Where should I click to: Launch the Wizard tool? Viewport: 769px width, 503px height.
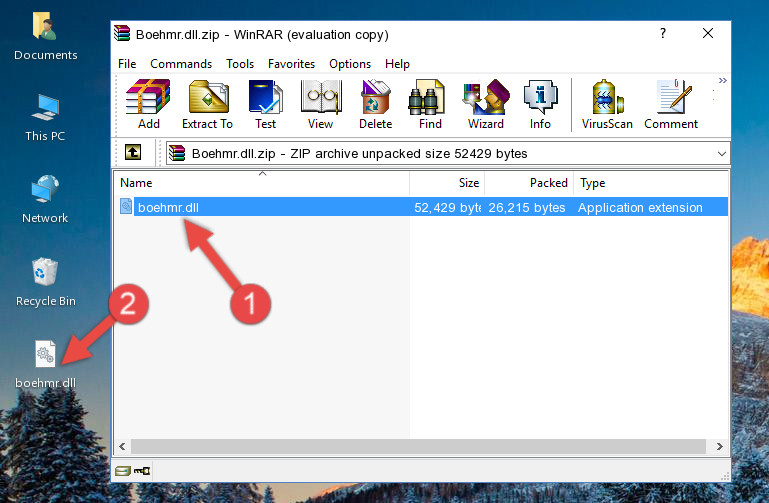pyautogui.click(x=486, y=104)
